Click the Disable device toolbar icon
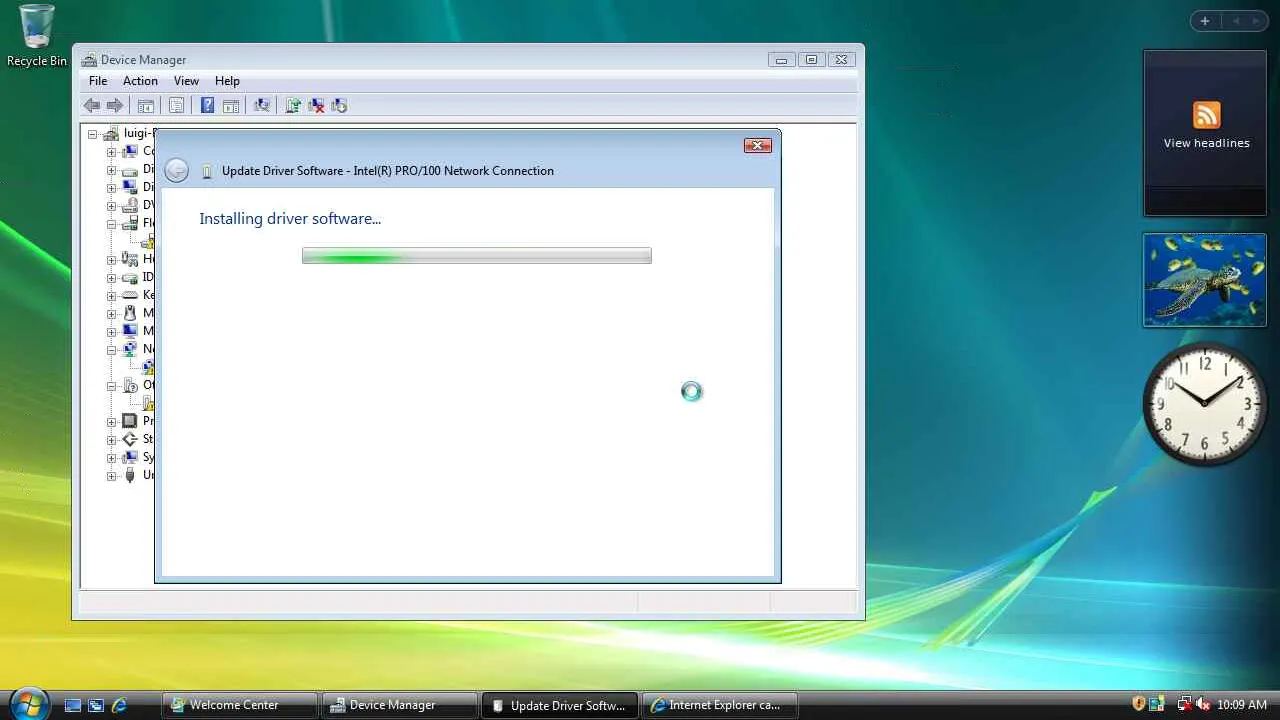1280x720 pixels. [339, 105]
